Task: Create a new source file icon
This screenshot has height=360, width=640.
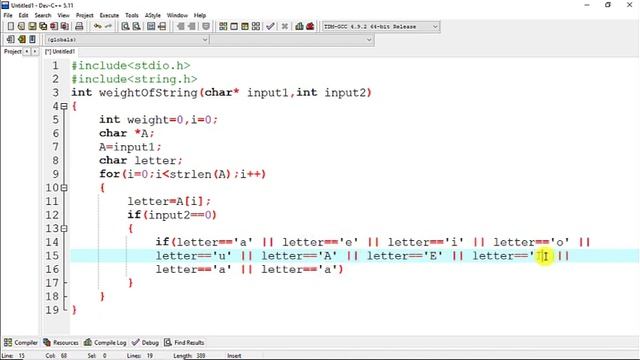Action: [11, 27]
